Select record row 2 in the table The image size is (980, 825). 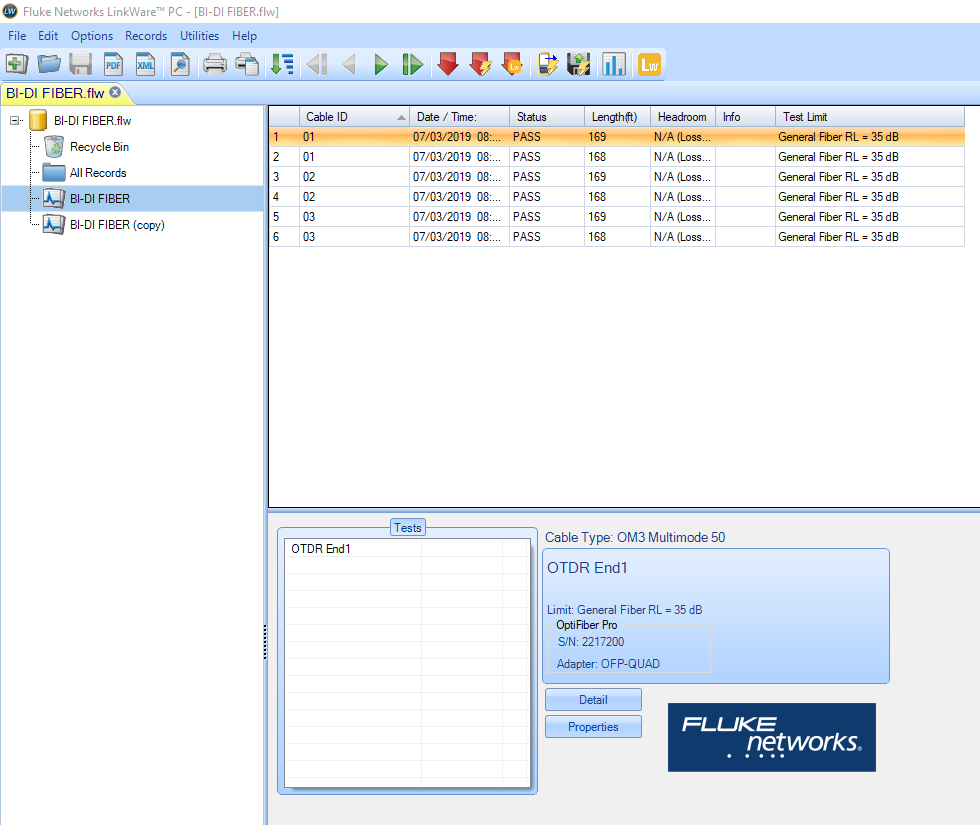[x=617, y=157]
